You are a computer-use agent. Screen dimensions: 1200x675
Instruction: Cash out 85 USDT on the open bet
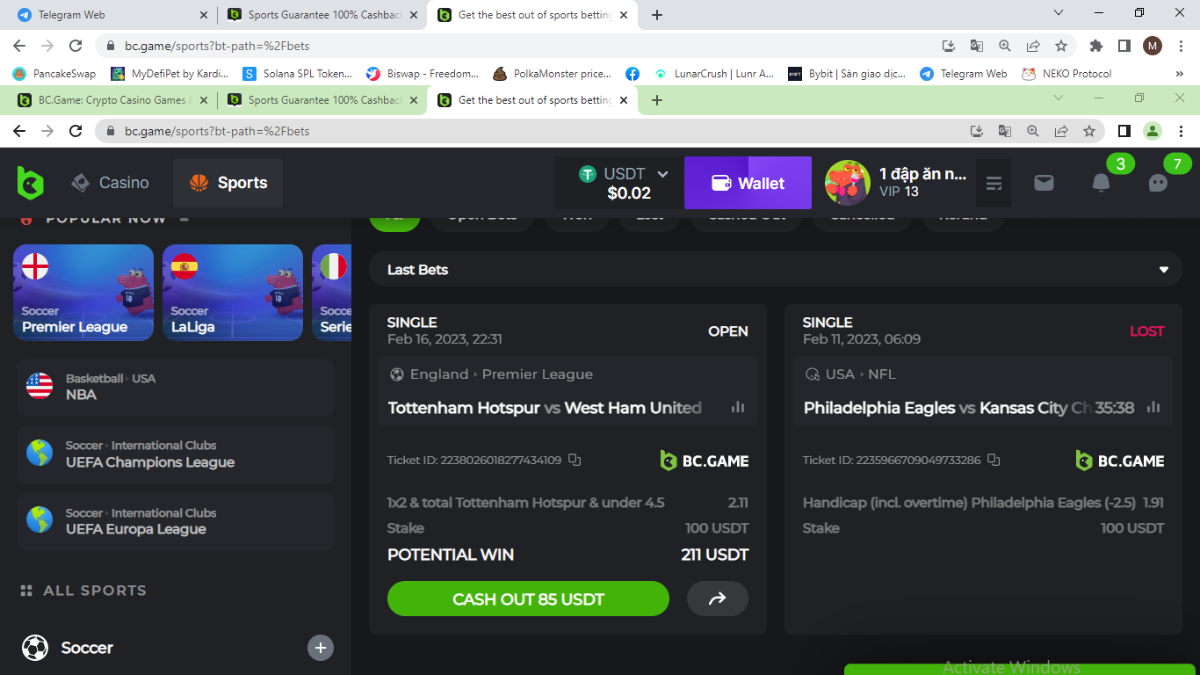(x=528, y=598)
